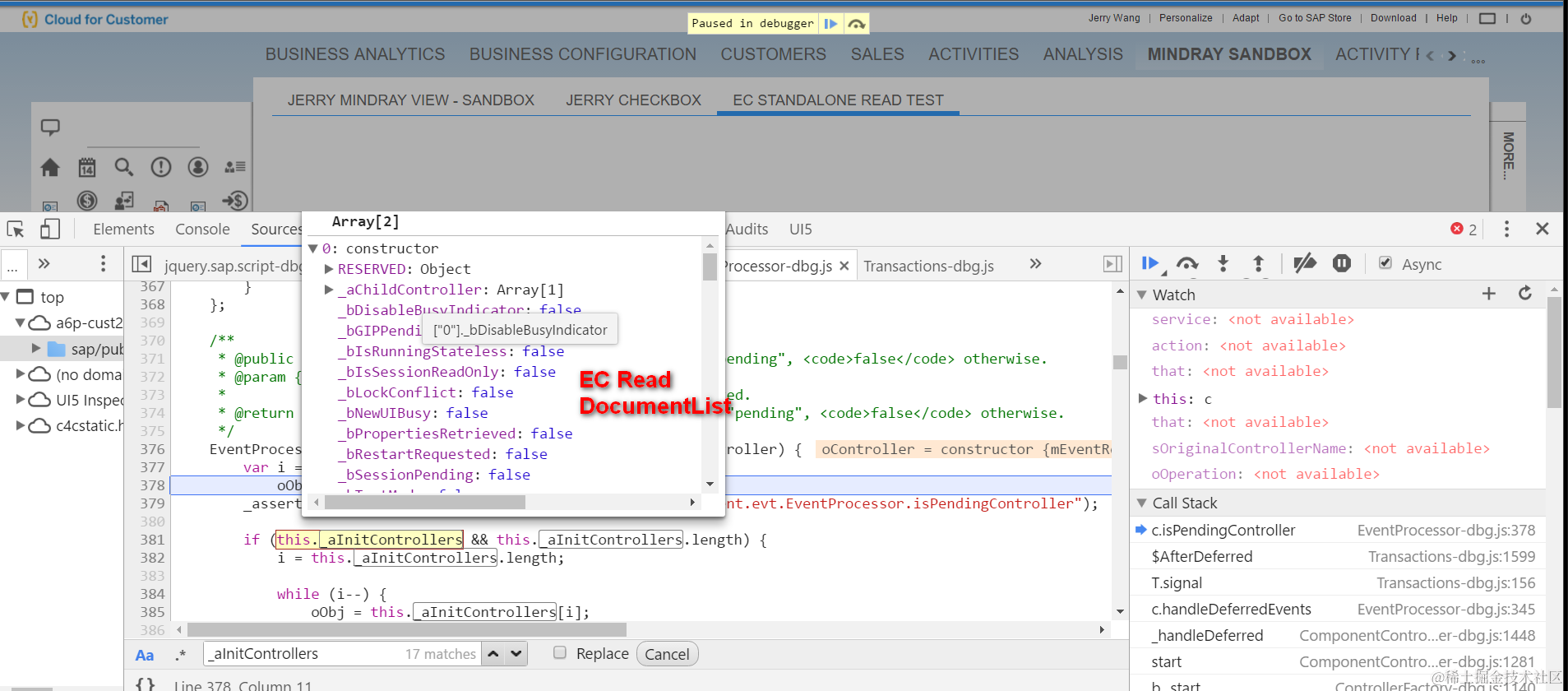This screenshot has width=1568, height=691.
Task: Open the CUSTOMERS work center
Action: [774, 54]
